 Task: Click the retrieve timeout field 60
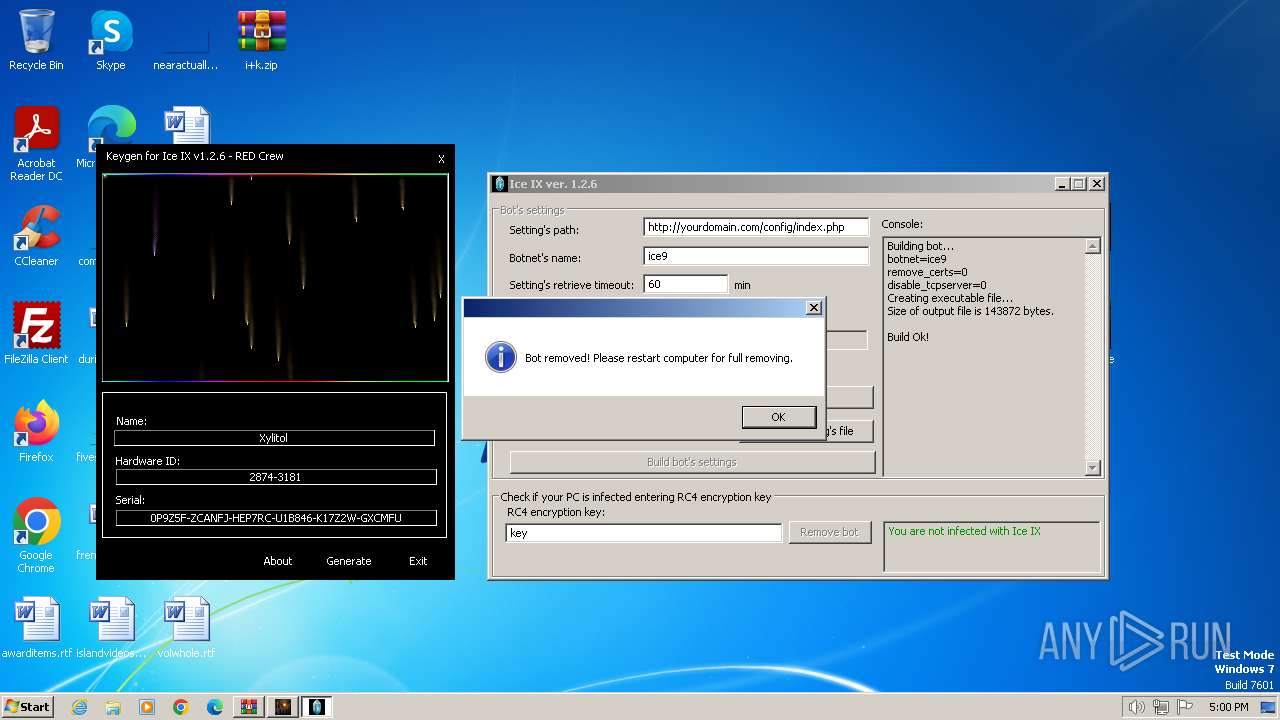685,284
